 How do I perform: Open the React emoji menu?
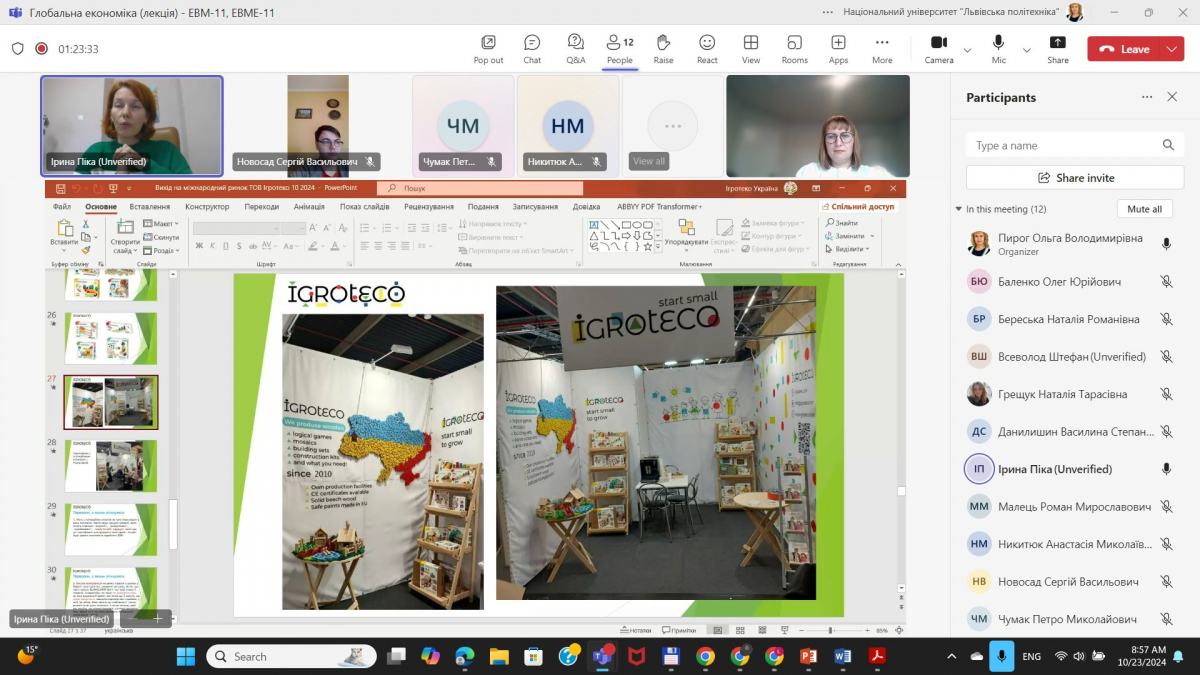pyautogui.click(x=707, y=48)
